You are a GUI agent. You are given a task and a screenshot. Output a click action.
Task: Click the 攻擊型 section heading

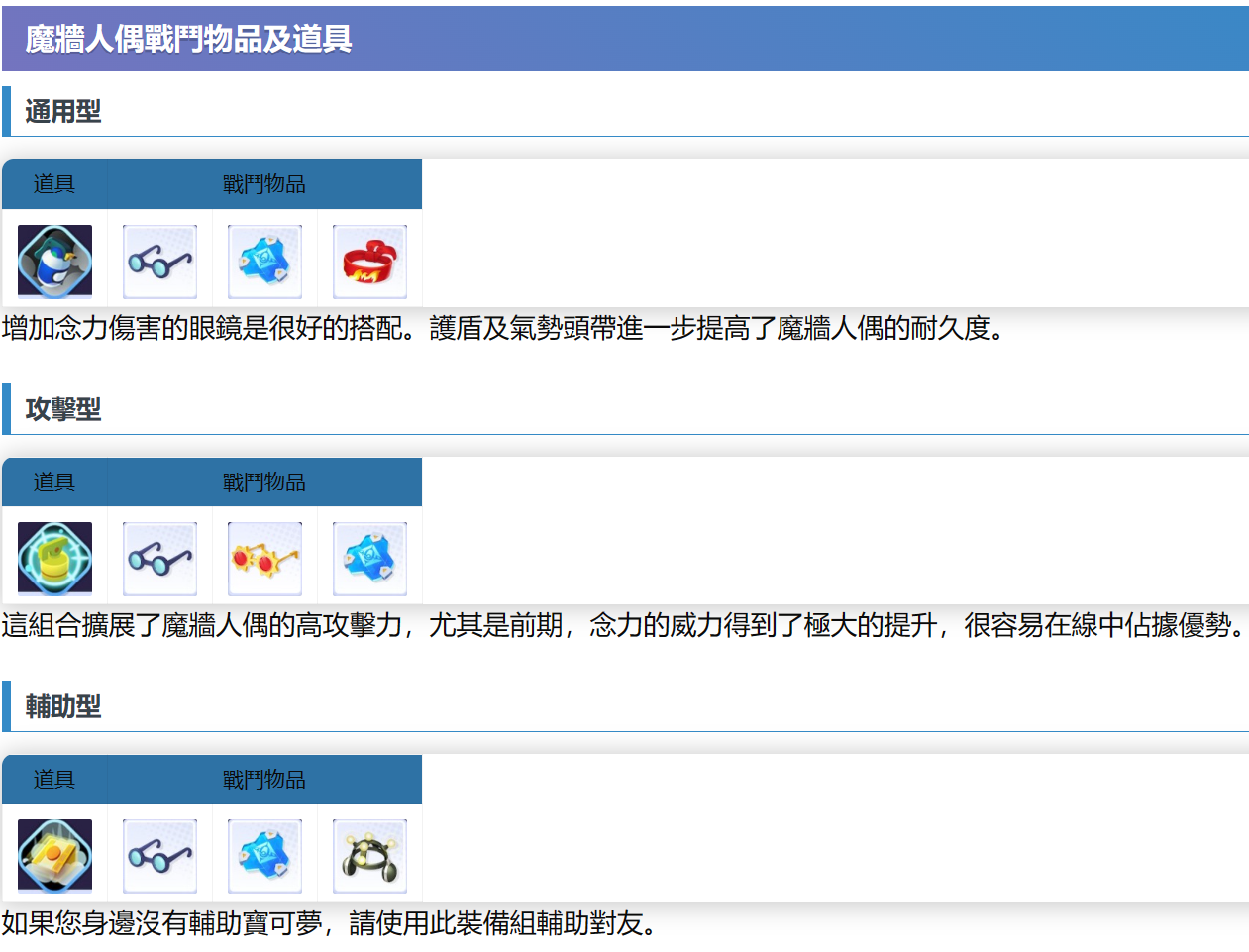pyautogui.click(x=63, y=409)
